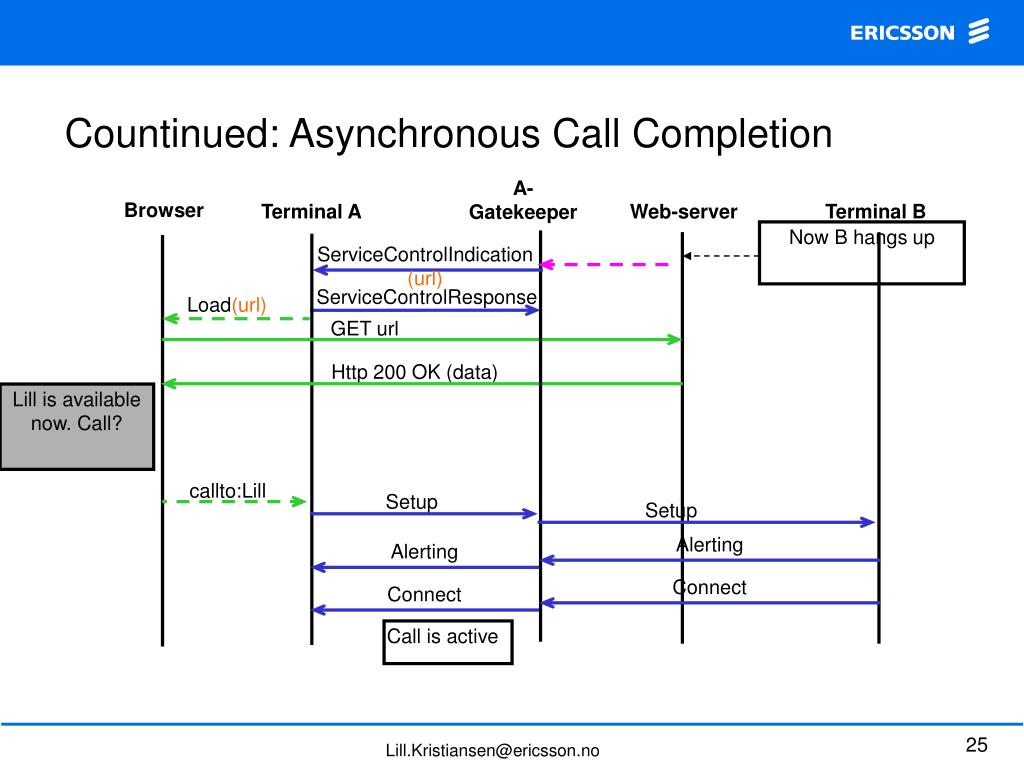The image size is (1024, 768).
Task: Select "Connect" label arriving at Terminal A
Action: (x=424, y=594)
